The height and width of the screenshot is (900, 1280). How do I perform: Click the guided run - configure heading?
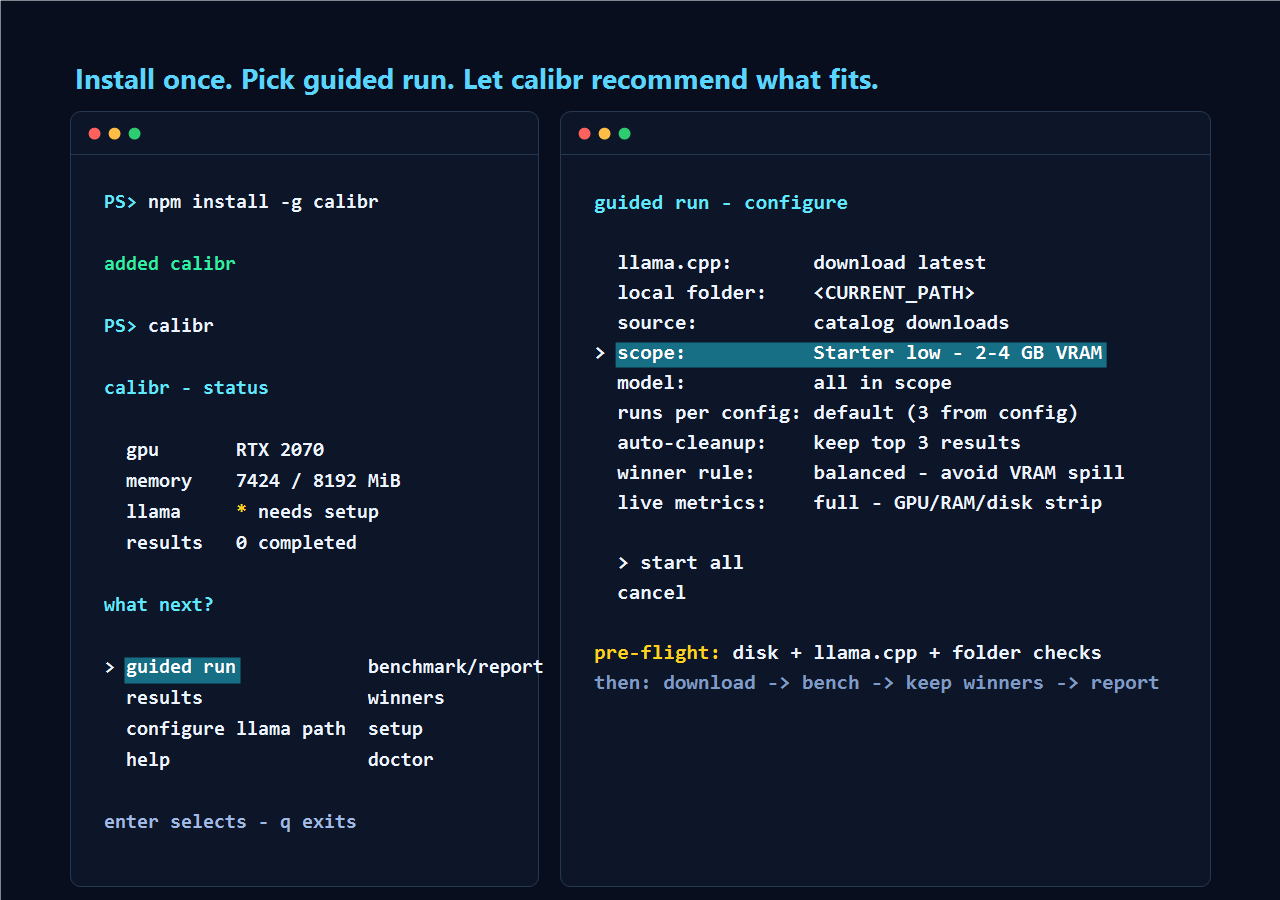pos(721,203)
